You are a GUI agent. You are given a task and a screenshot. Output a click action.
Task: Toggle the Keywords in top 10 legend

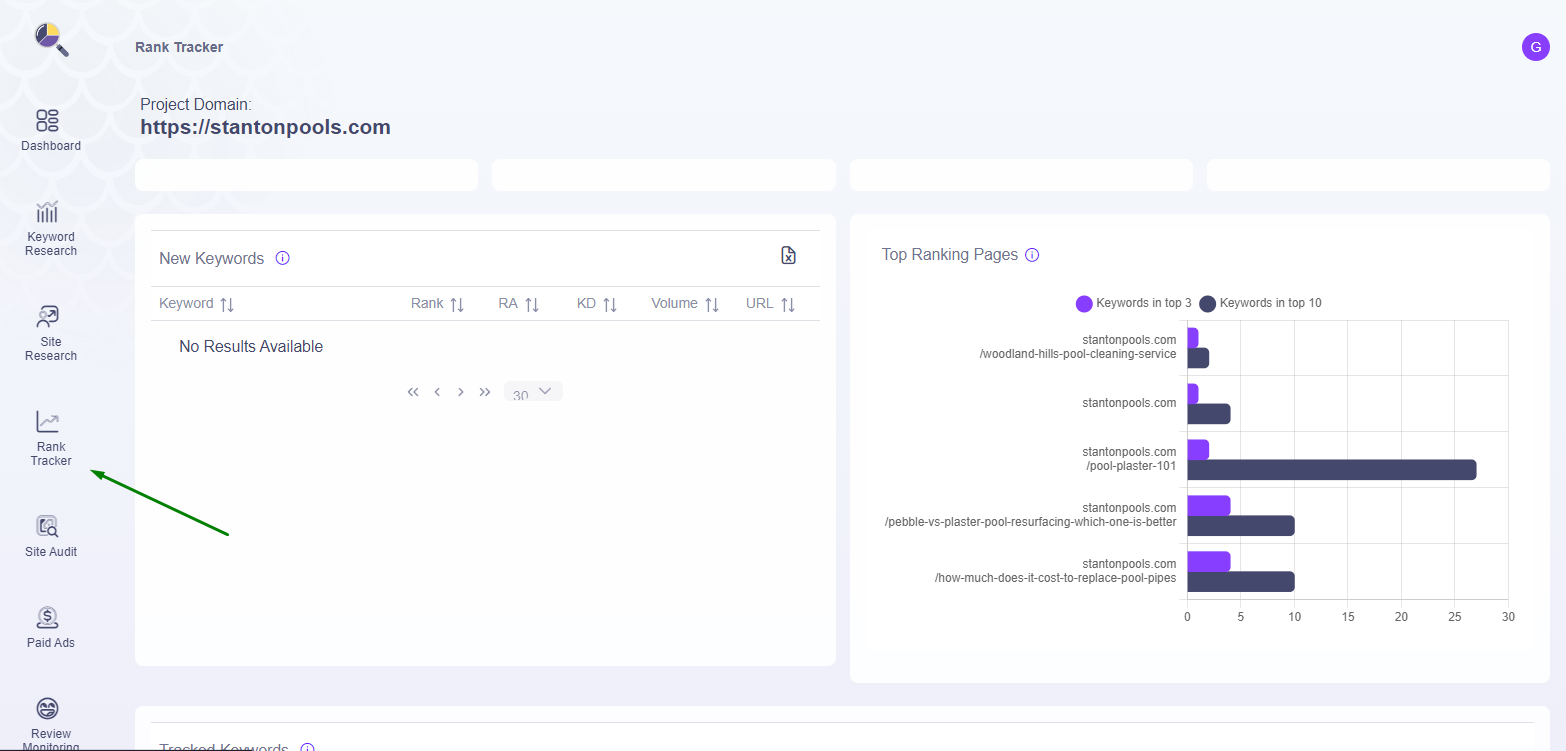pos(1258,302)
